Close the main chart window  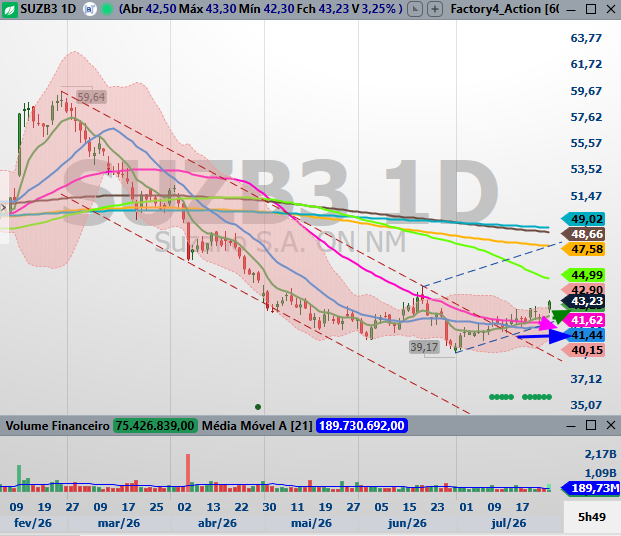click(x=611, y=9)
